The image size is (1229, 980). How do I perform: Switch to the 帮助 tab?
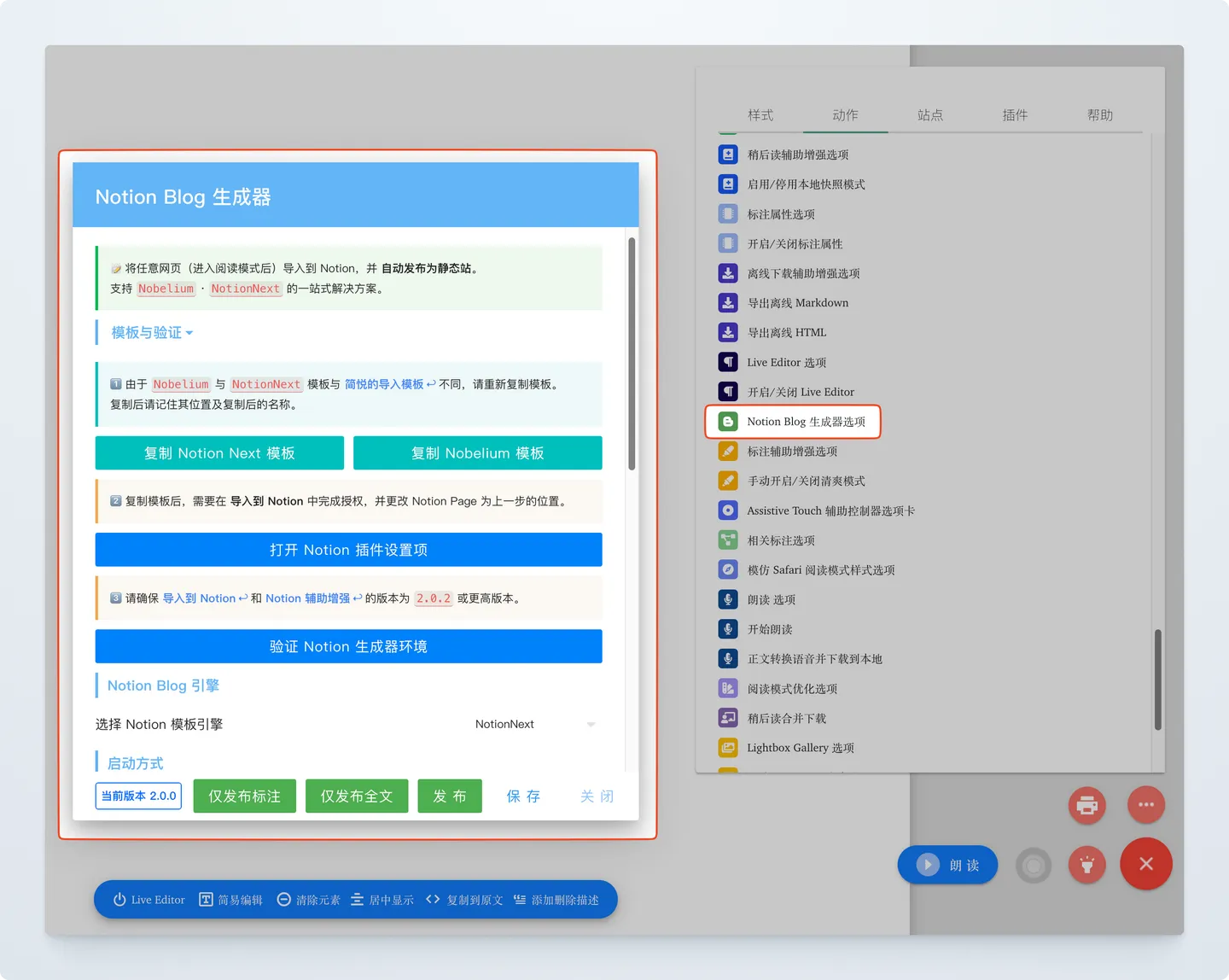tap(1100, 115)
